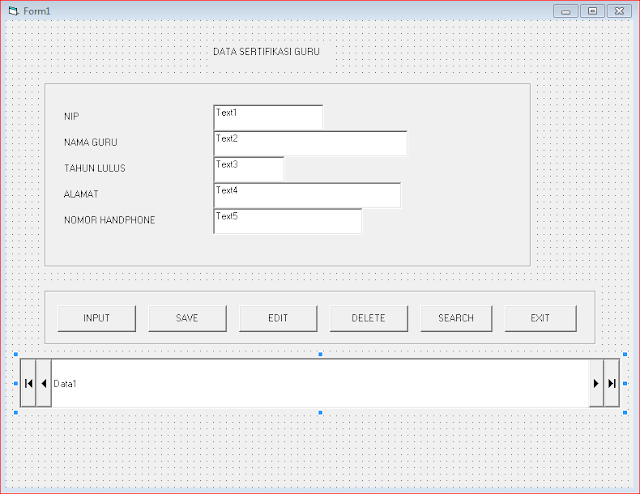Click the EXIT button
The height and width of the screenshot is (494, 640).
click(541, 318)
